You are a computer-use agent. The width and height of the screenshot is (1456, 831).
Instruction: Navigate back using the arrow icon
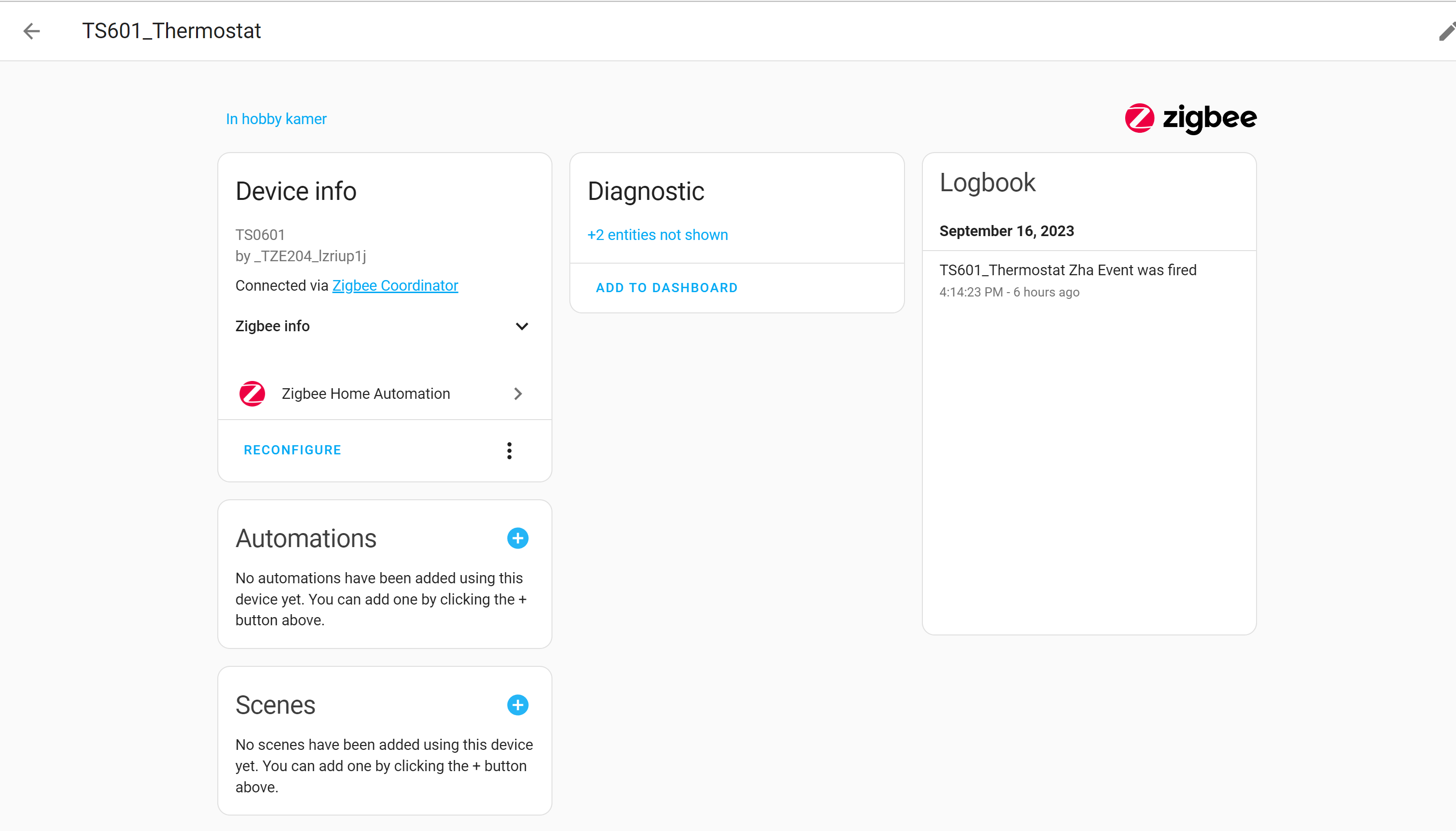point(31,31)
